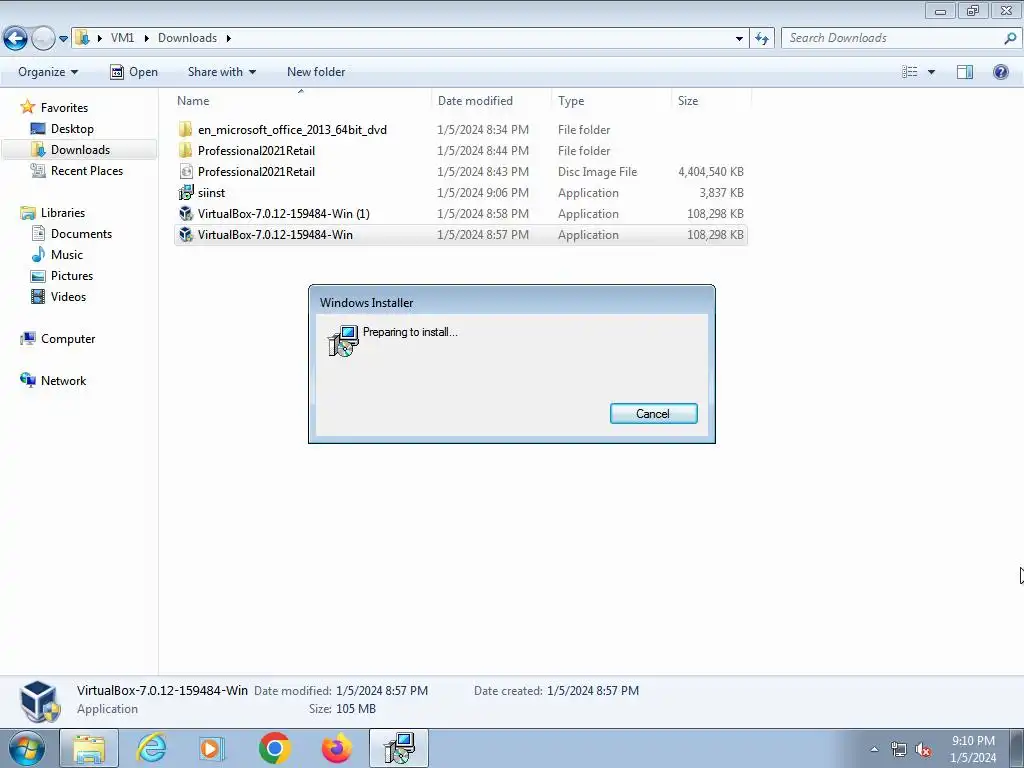Click the Downloads breadcrumb in address bar

click(x=187, y=38)
